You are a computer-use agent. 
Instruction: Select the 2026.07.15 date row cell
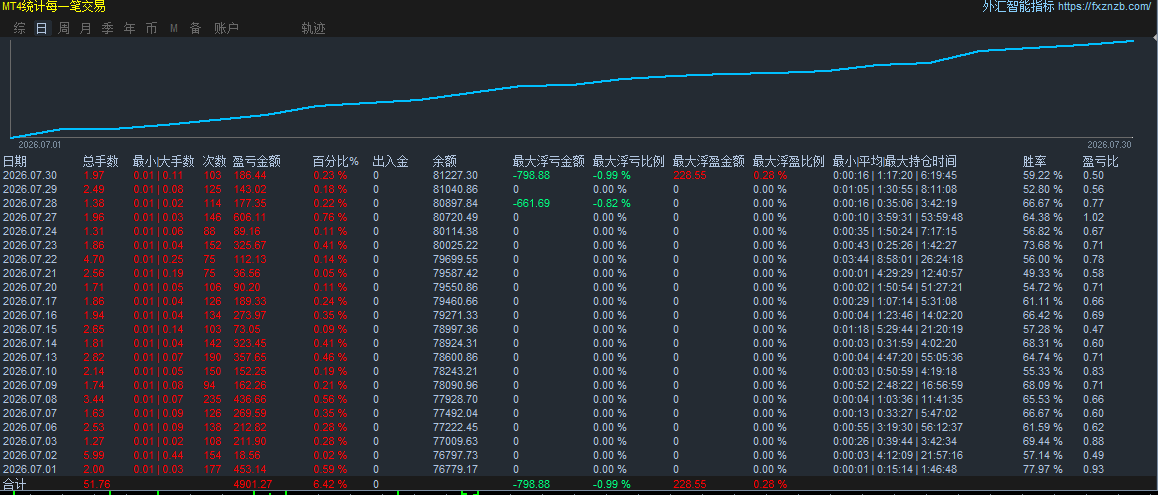[30, 329]
